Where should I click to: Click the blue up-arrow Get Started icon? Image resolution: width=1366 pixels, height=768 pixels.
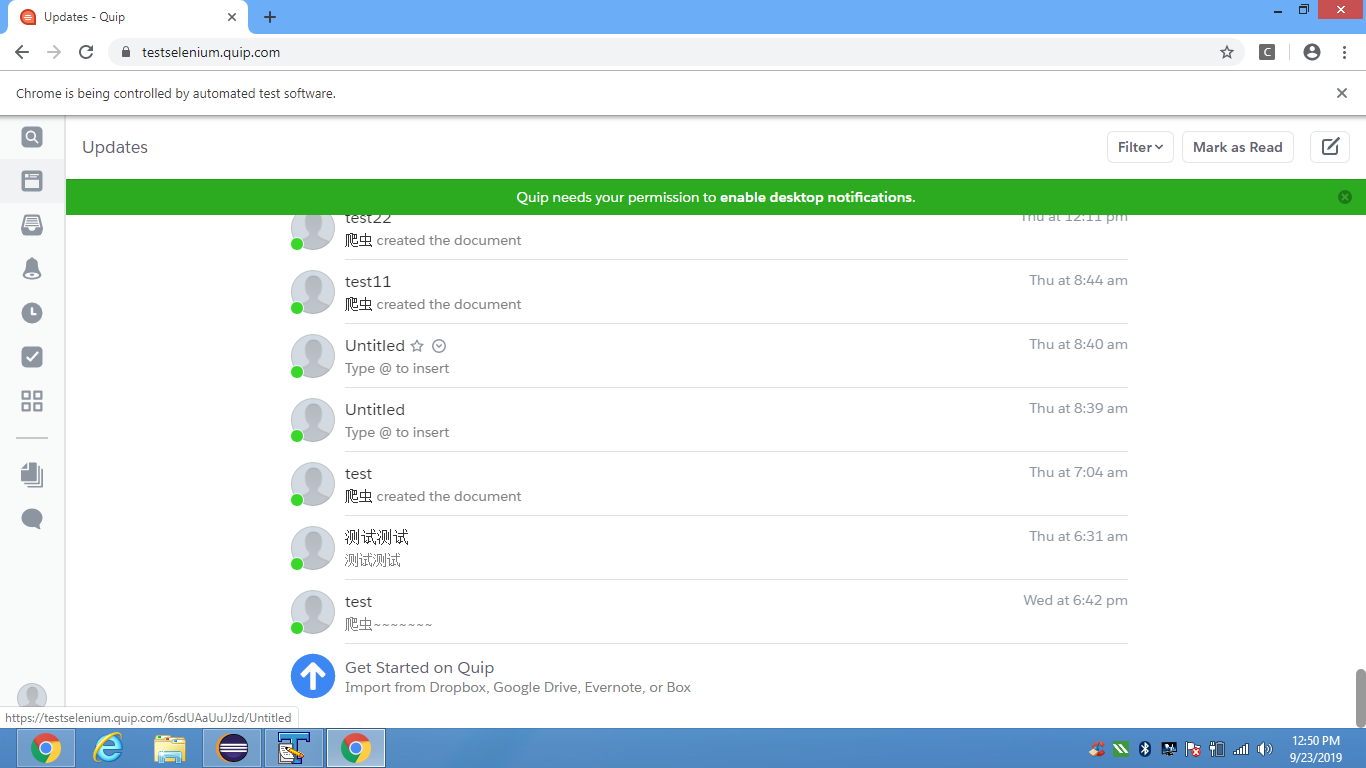[x=313, y=676]
